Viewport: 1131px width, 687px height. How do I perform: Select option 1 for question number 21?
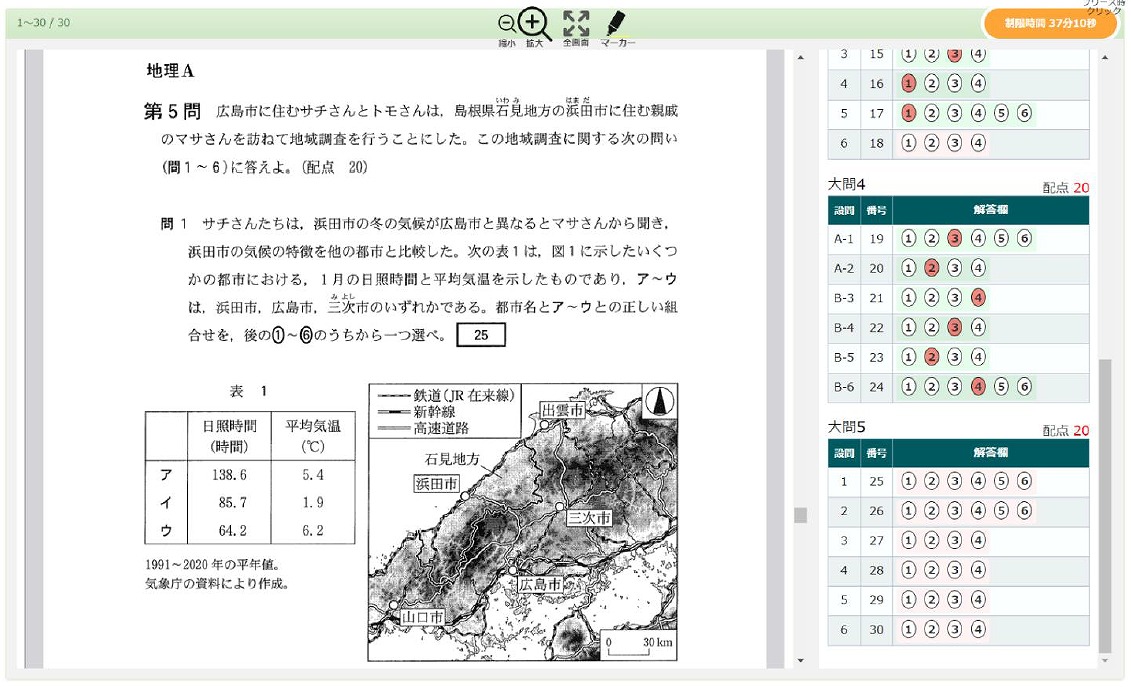(908, 297)
